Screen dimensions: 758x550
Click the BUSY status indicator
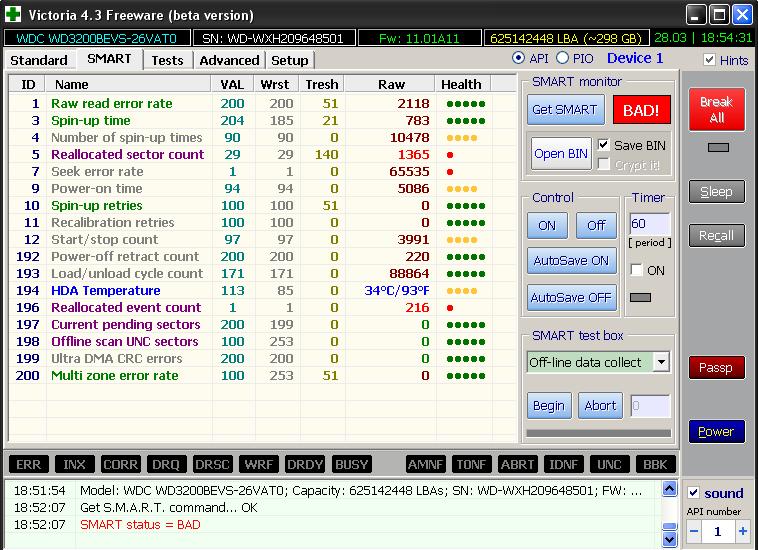(x=351, y=464)
